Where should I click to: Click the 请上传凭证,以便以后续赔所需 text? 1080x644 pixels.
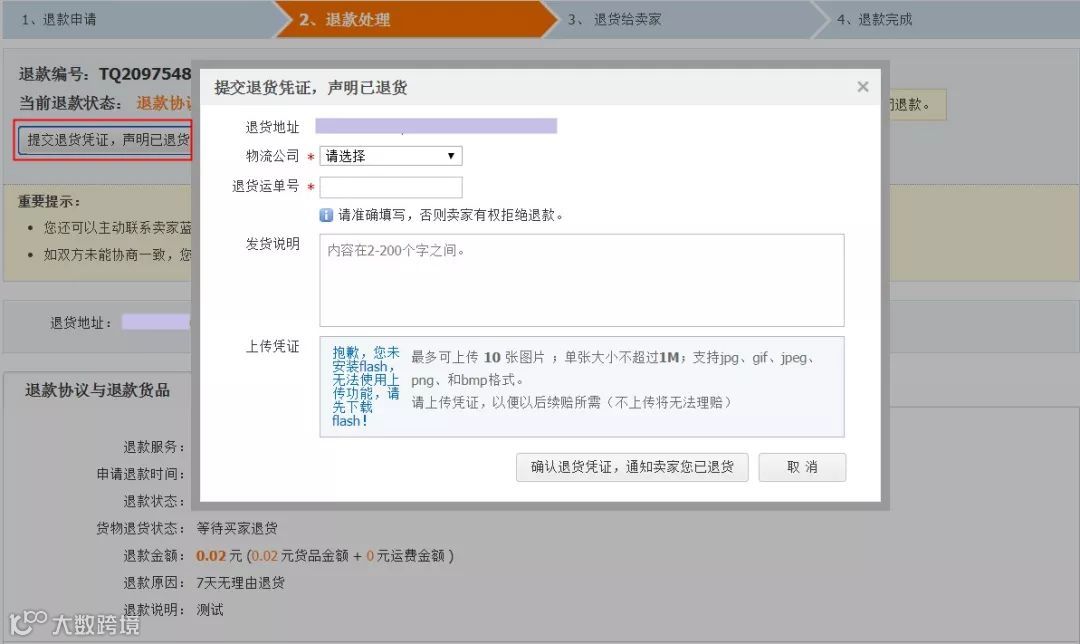[571, 402]
